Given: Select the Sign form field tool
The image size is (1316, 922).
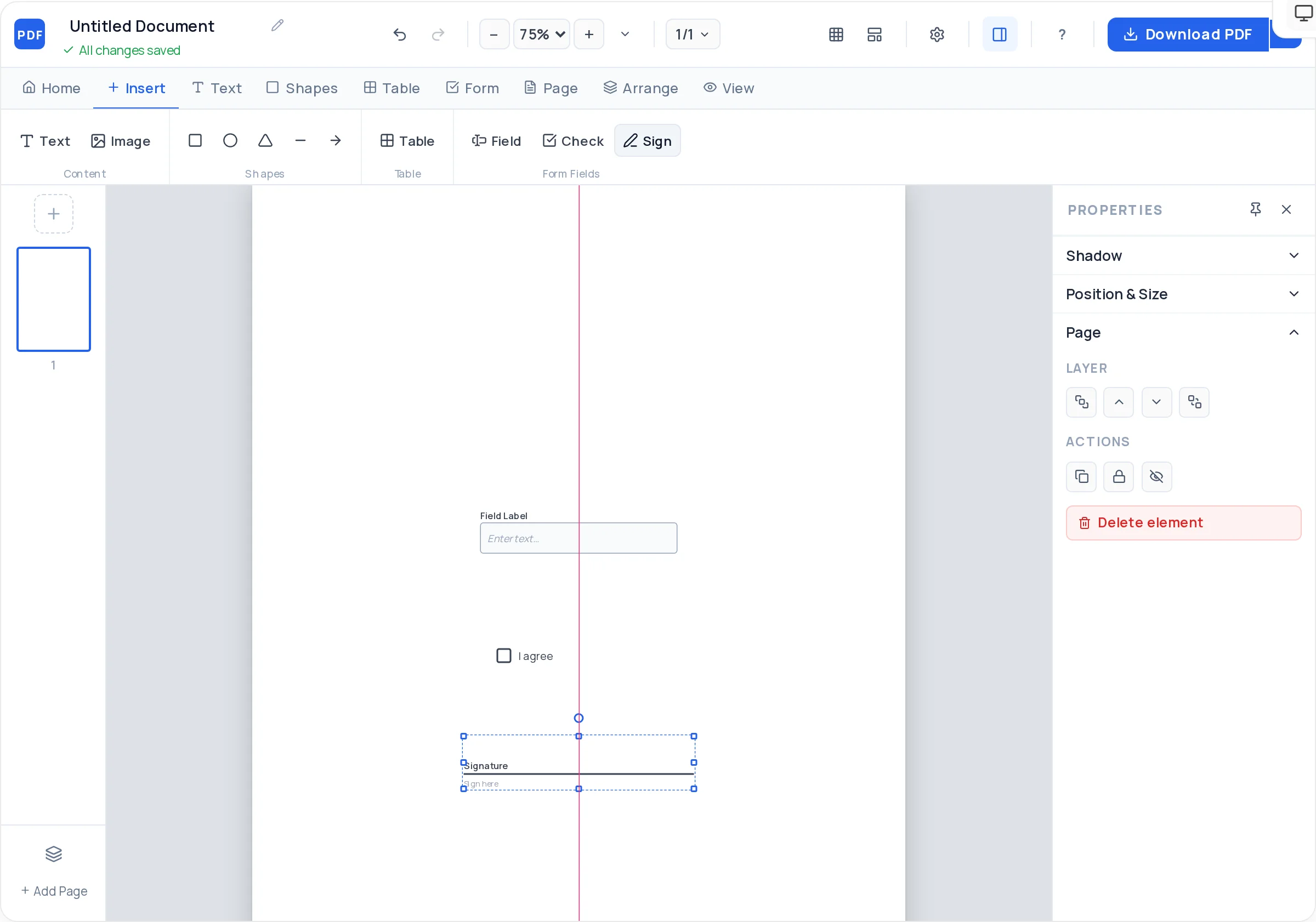Looking at the screenshot, I should click(648, 141).
